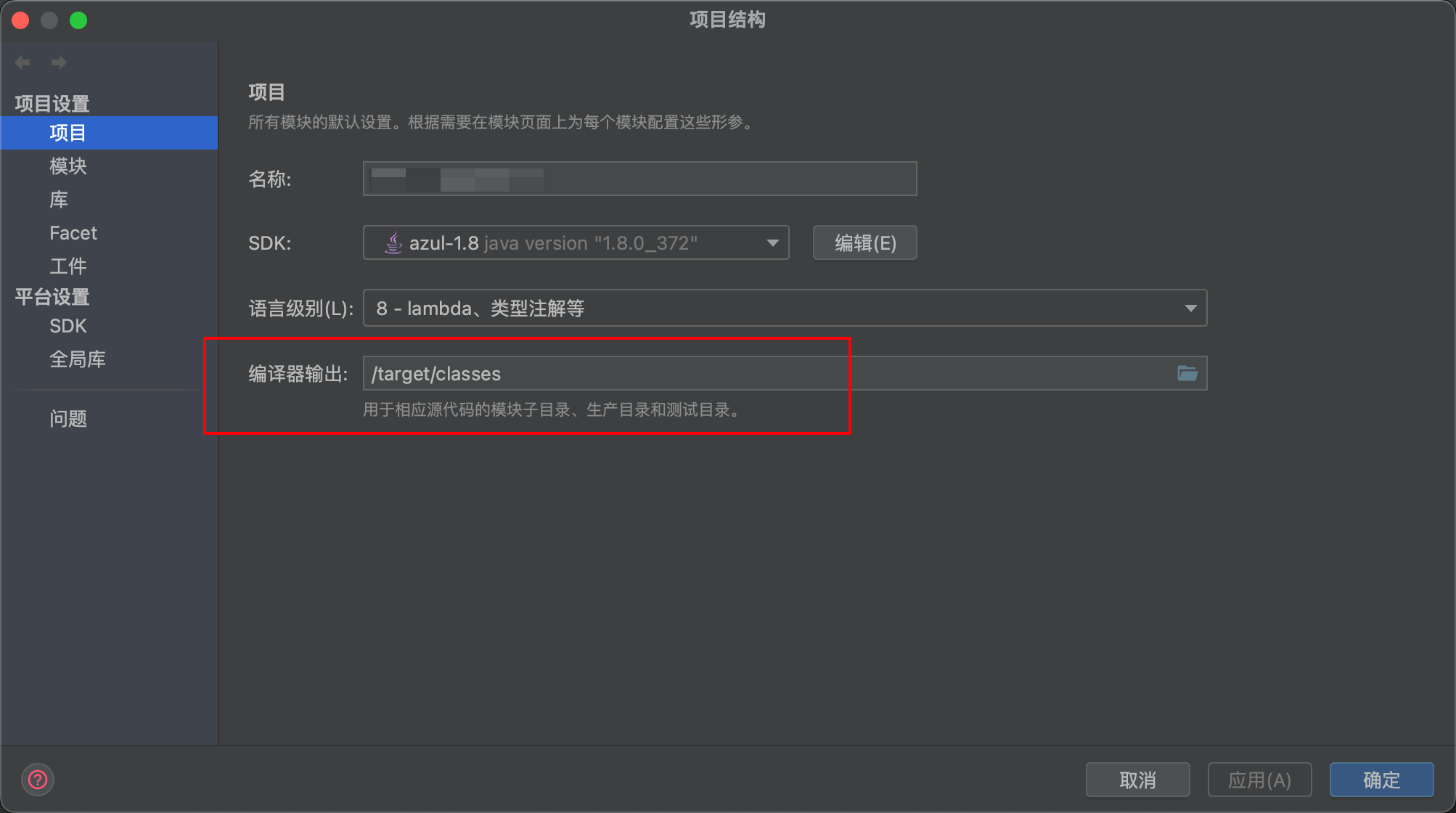The height and width of the screenshot is (813, 1456).
Task: Select 项目 item in sidebar
Action: [x=68, y=133]
